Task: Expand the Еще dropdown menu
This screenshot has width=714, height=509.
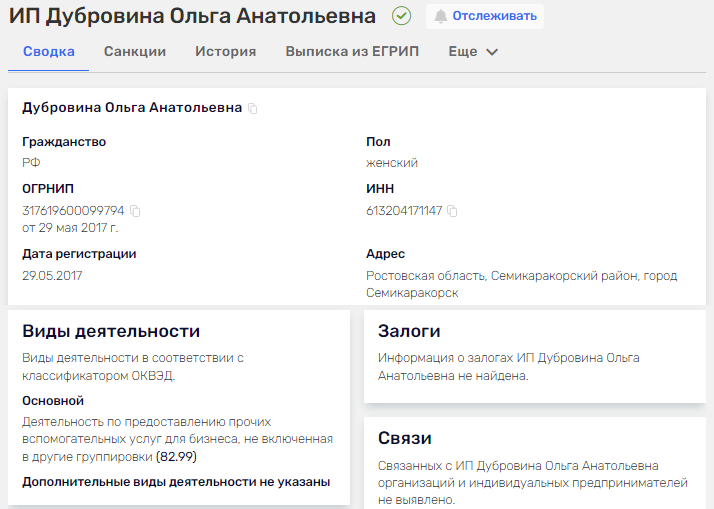Action: pos(473,52)
